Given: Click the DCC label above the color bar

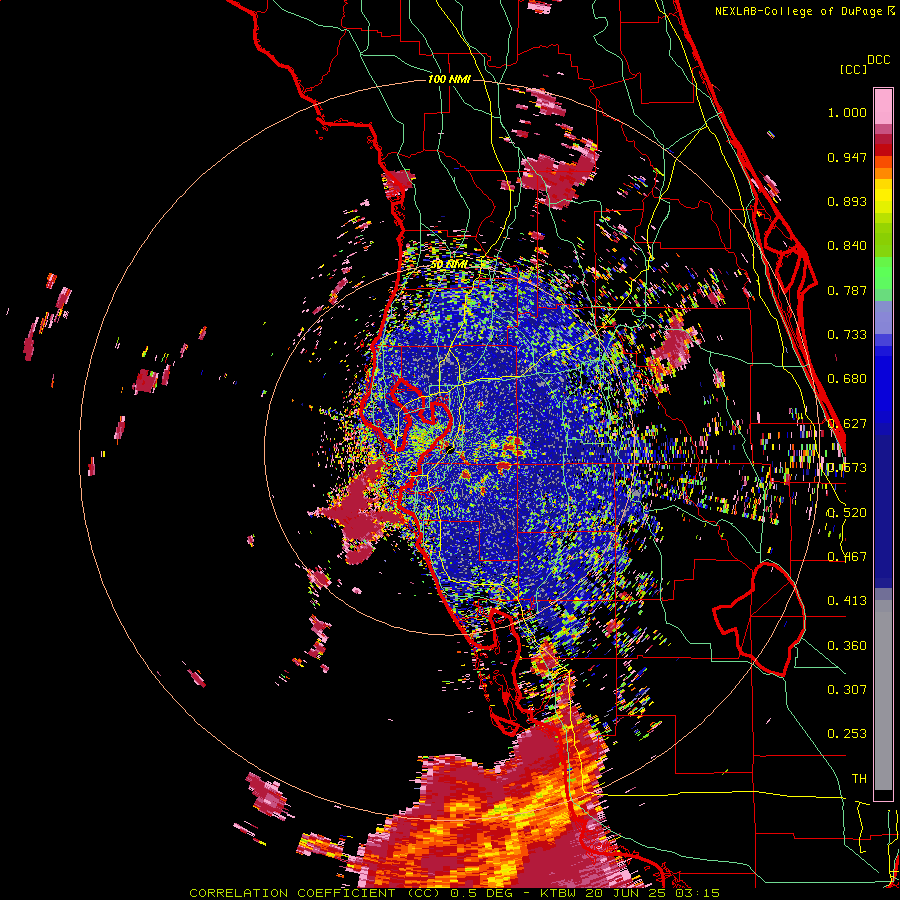Looking at the screenshot, I should point(879,59).
